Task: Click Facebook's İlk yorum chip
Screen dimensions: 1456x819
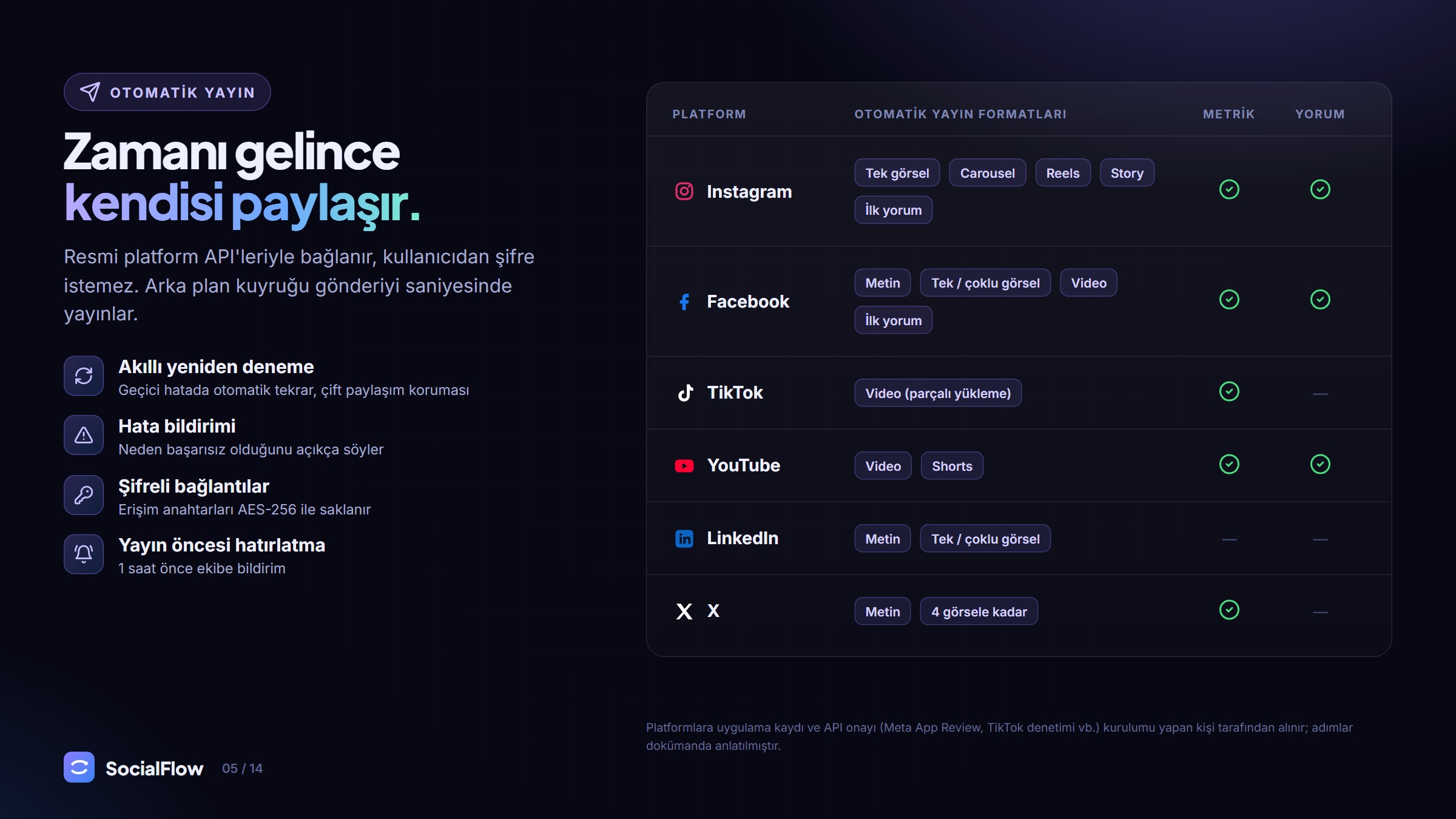Action: tap(893, 320)
